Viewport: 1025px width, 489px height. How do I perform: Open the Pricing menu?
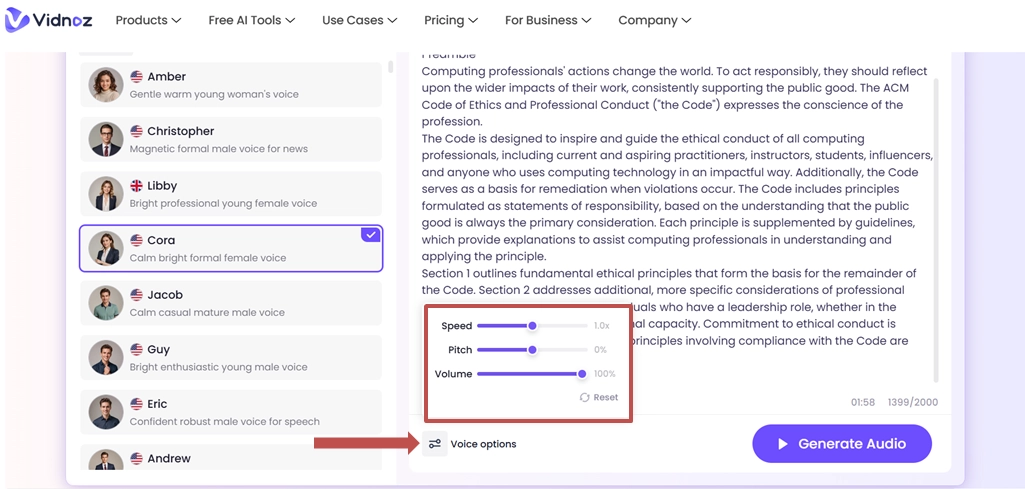tap(450, 20)
